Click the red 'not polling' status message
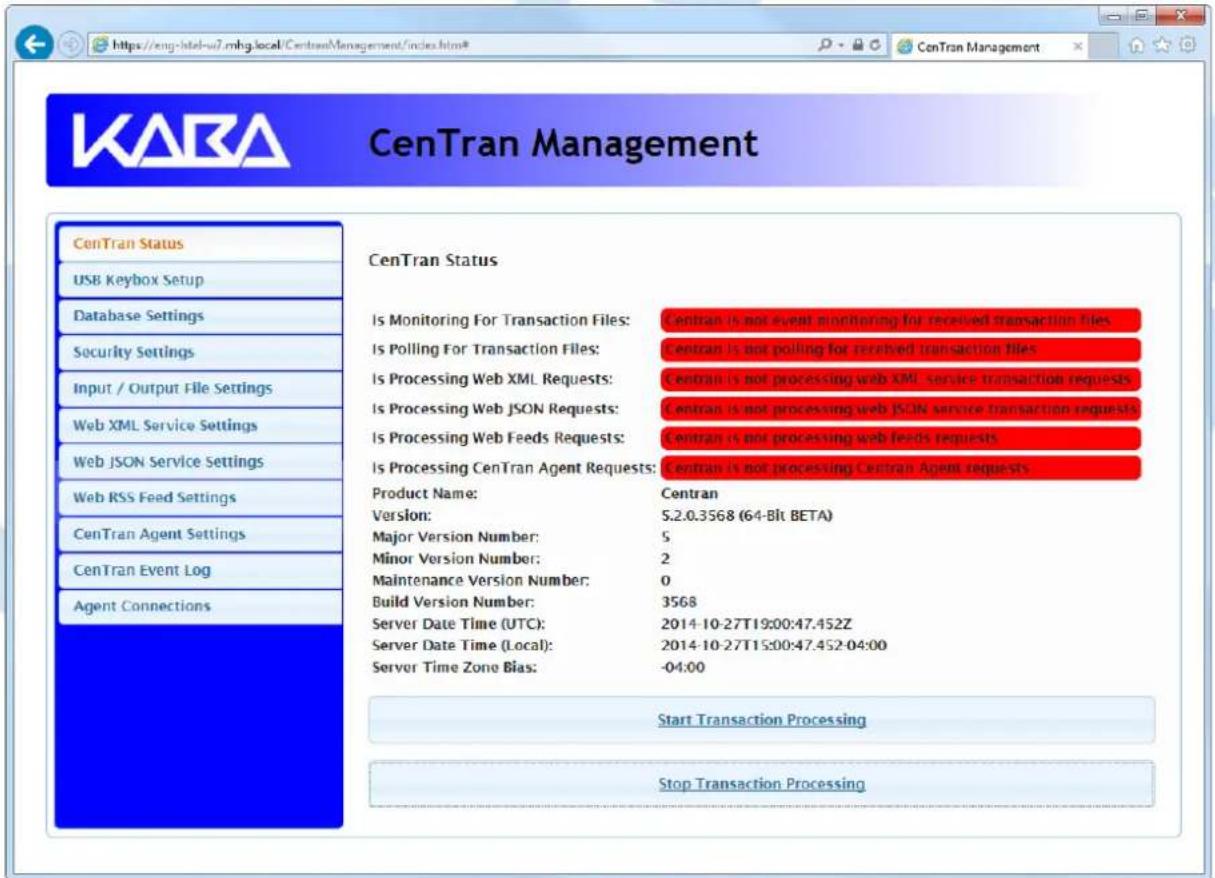The width and height of the screenshot is (1215, 878). point(900,350)
